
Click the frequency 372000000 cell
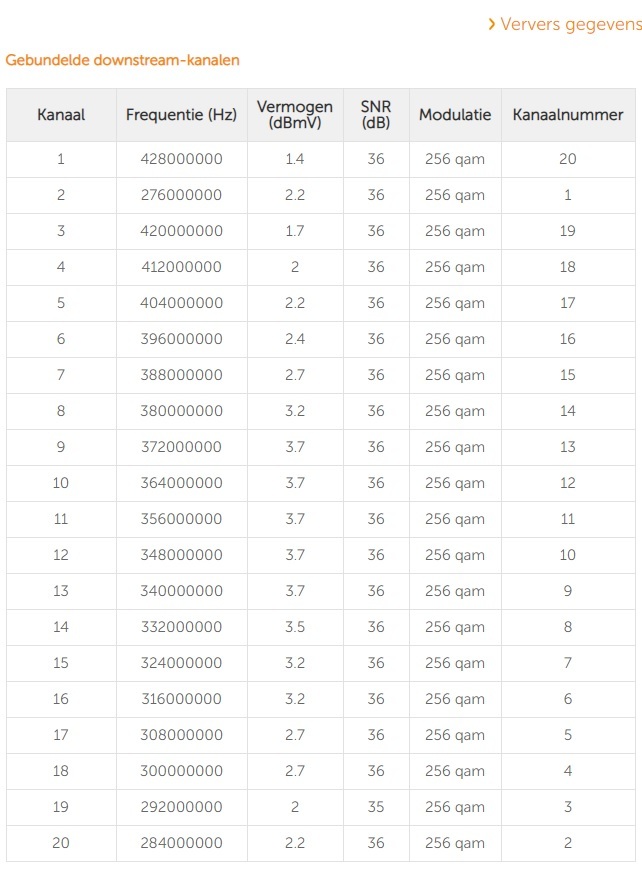click(x=181, y=447)
